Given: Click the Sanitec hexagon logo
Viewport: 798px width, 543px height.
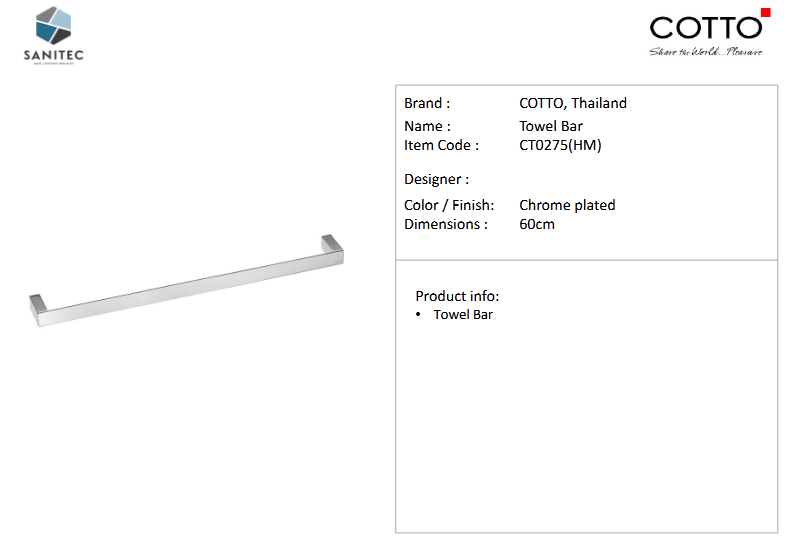Looking at the screenshot, I should tap(53, 25).
